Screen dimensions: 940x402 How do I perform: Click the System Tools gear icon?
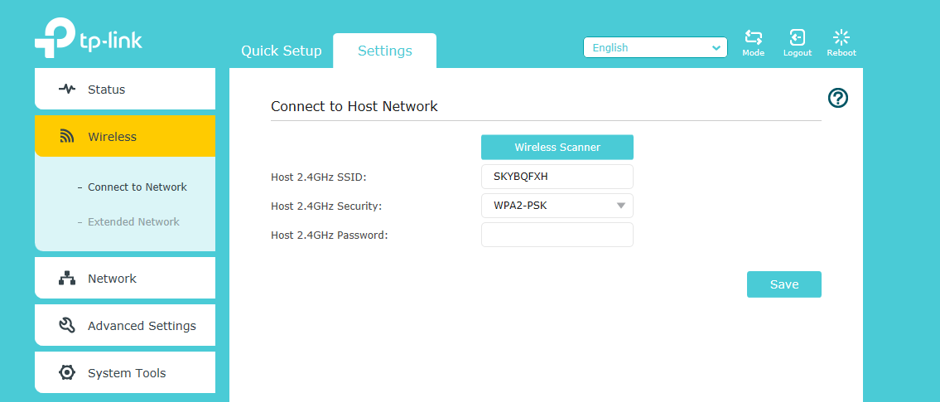tap(67, 373)
